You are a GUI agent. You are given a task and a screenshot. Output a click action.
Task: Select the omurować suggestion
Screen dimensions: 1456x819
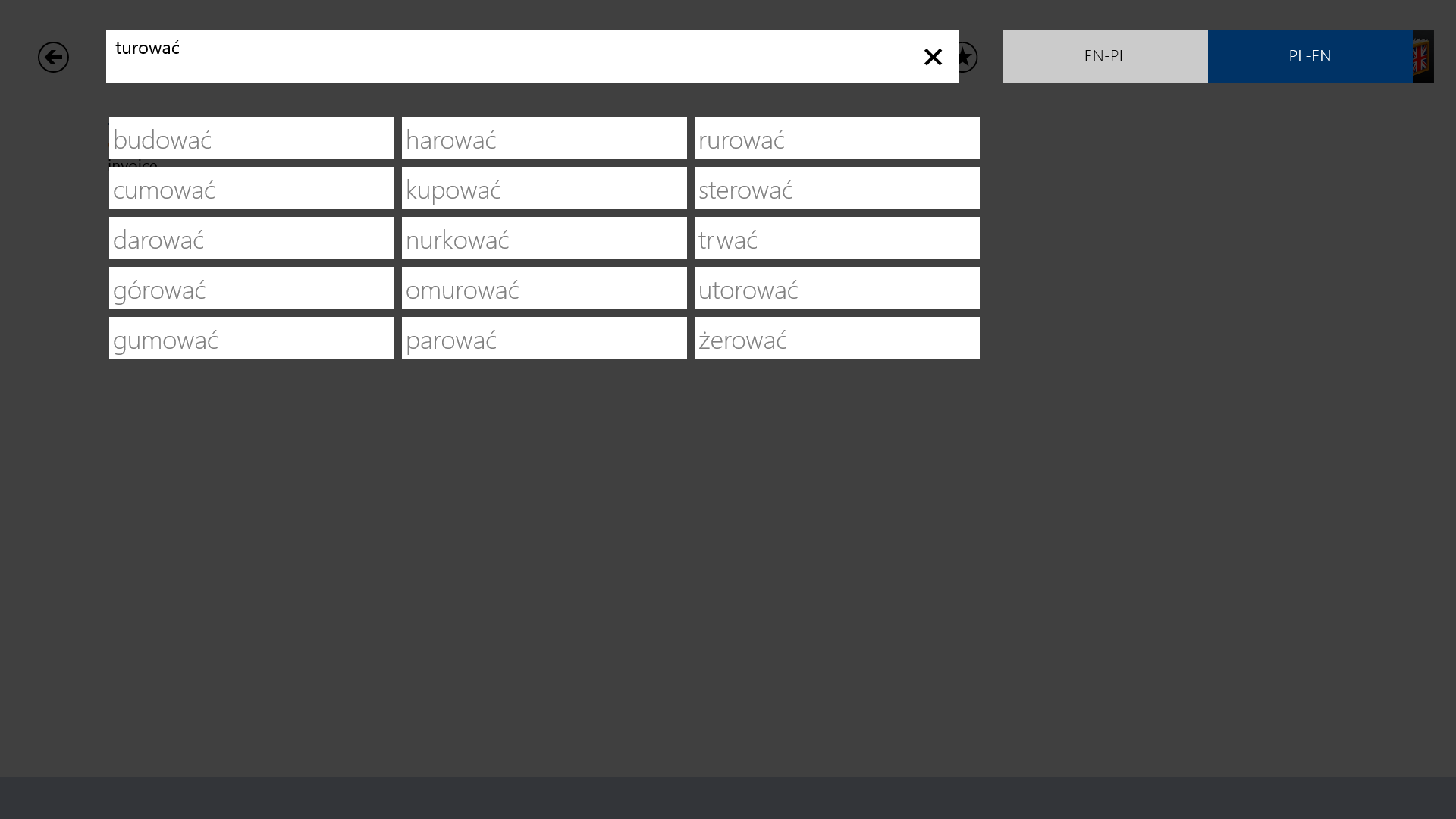tap(544, 289)
